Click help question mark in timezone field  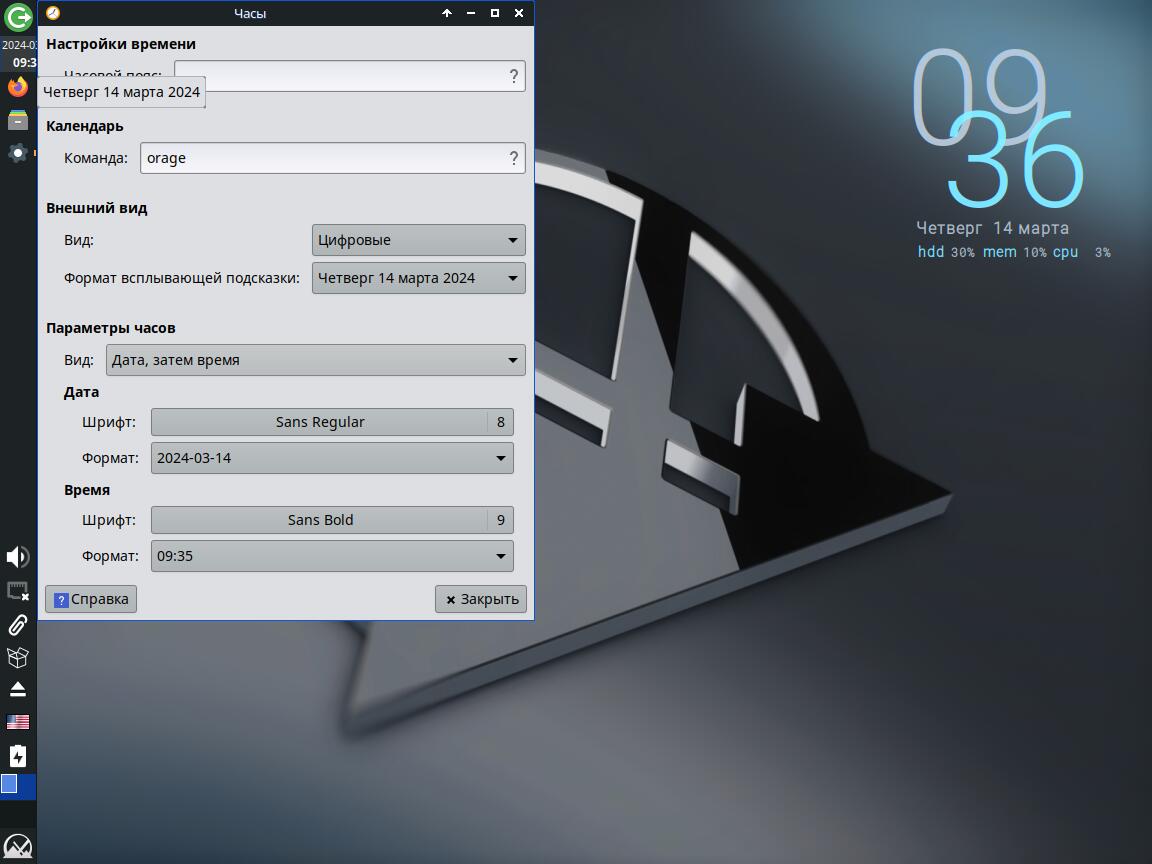pos(514,76)
